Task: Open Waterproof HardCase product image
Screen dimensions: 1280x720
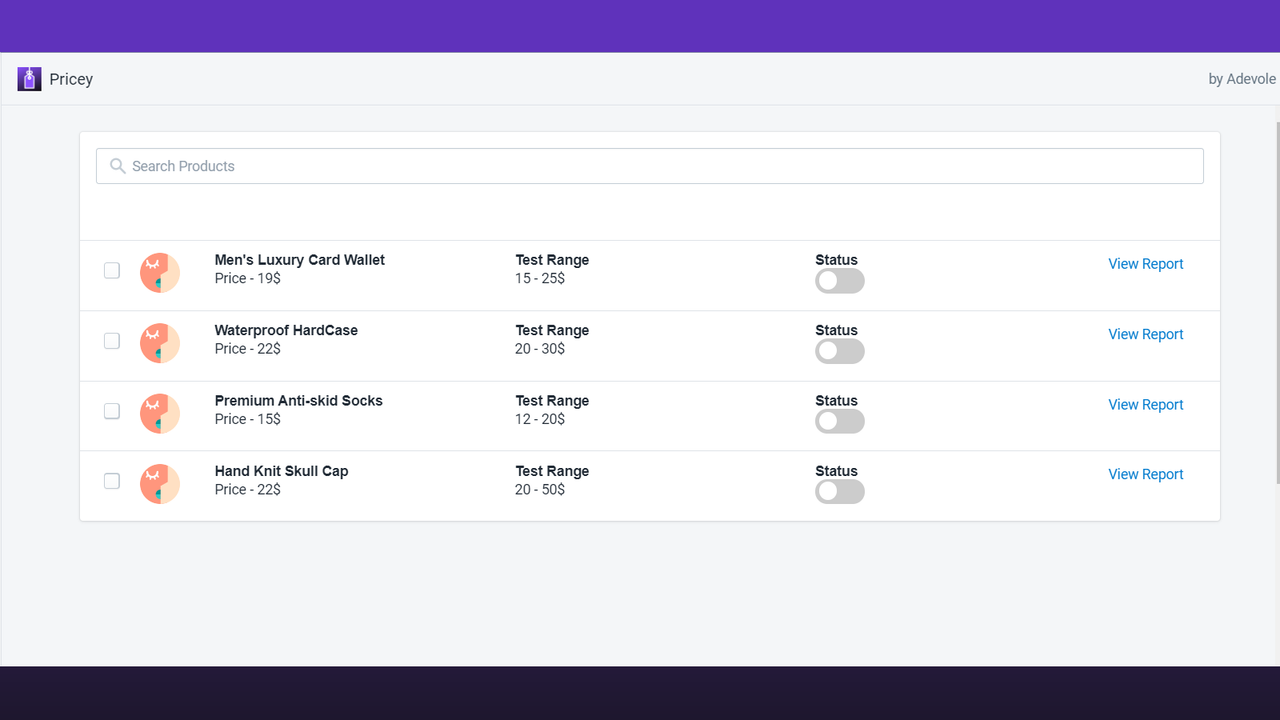Action: 160,343
